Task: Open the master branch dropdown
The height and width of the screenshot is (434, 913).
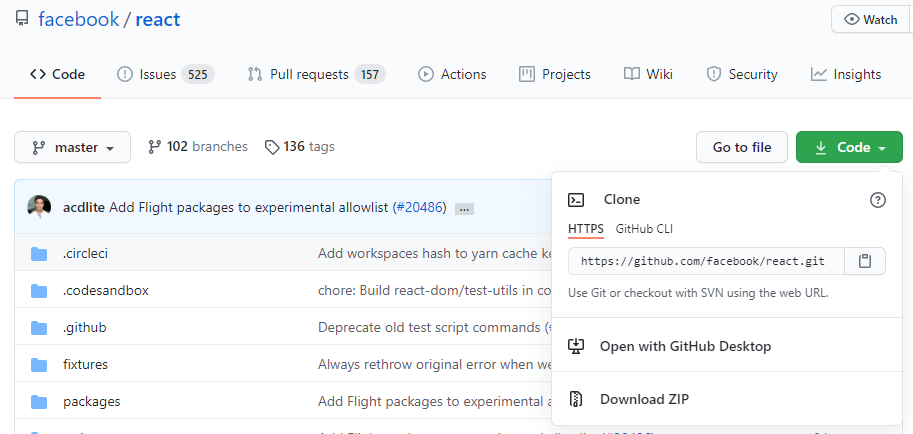Action: pyautogui.click(x=72, y=147)
